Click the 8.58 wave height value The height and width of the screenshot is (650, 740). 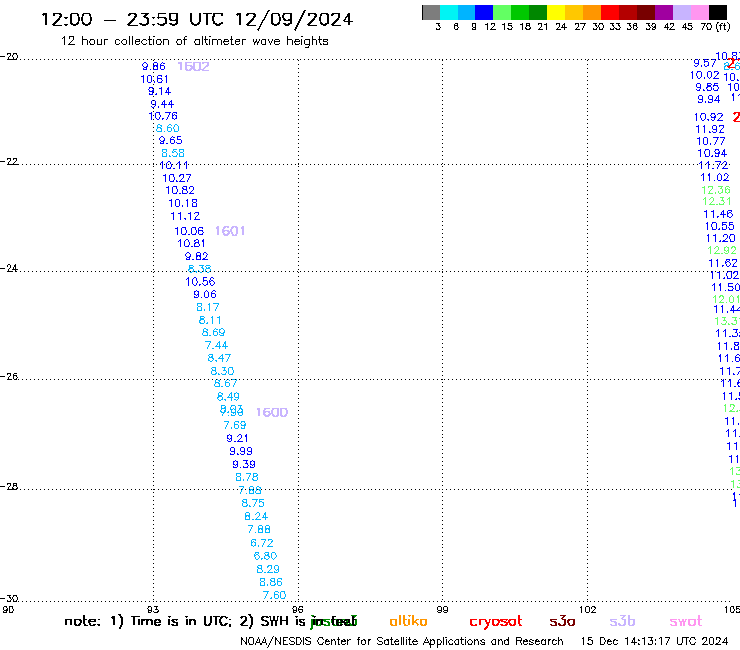(173, 153)
